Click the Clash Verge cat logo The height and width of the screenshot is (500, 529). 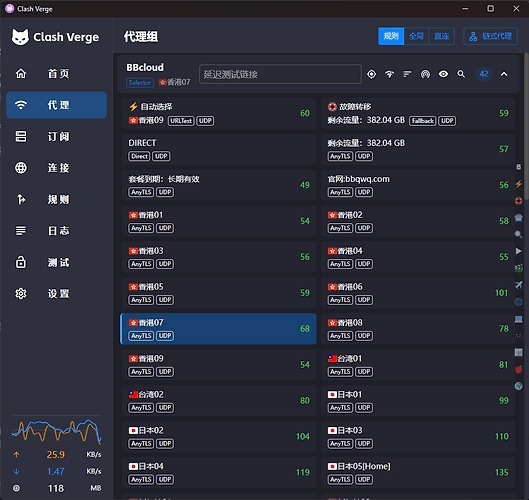20,37
